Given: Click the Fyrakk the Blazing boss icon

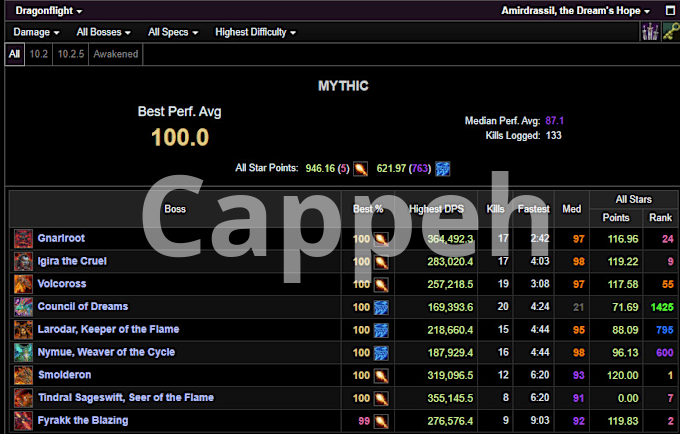Looking at the screenshot, I should (23, 420).
